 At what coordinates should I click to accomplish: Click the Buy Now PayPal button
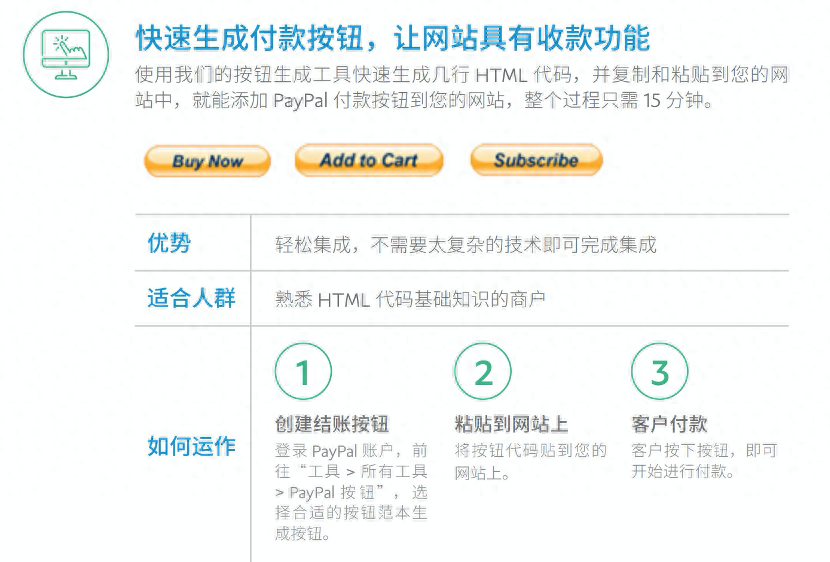(x=208, y=161)
